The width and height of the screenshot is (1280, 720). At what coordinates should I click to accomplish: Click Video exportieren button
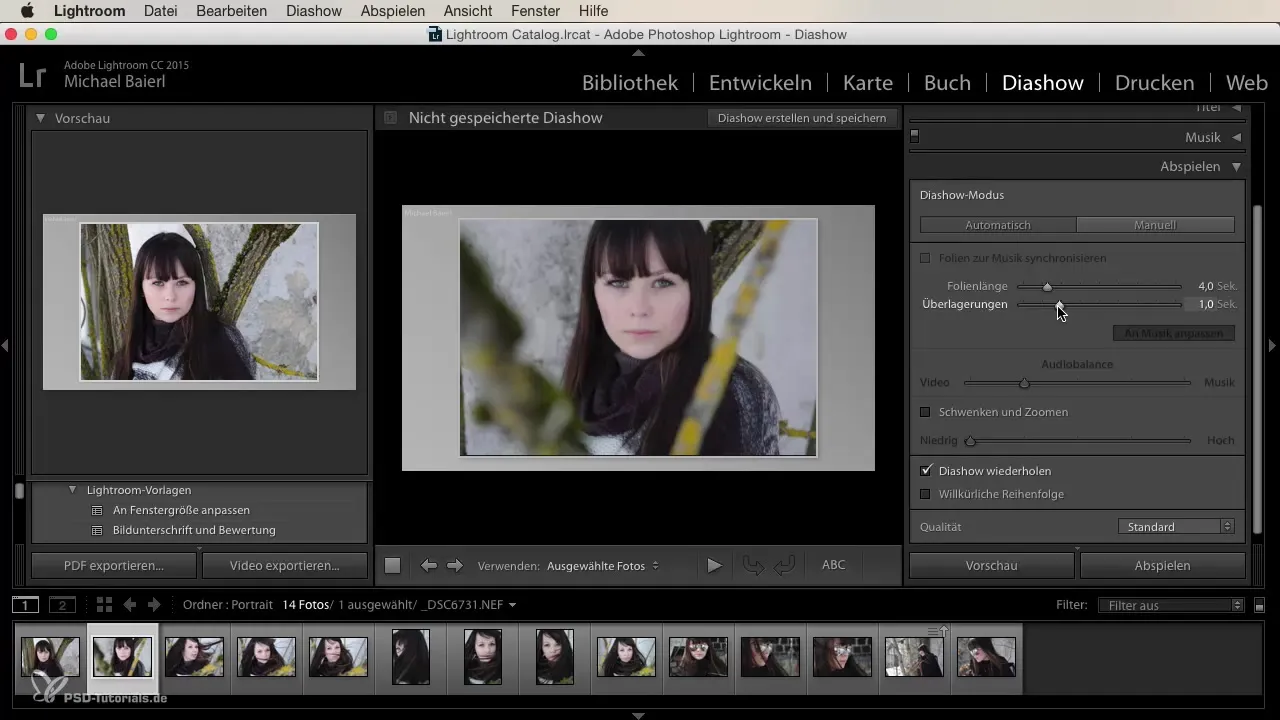pyautogui.click(x=285, y=566)
